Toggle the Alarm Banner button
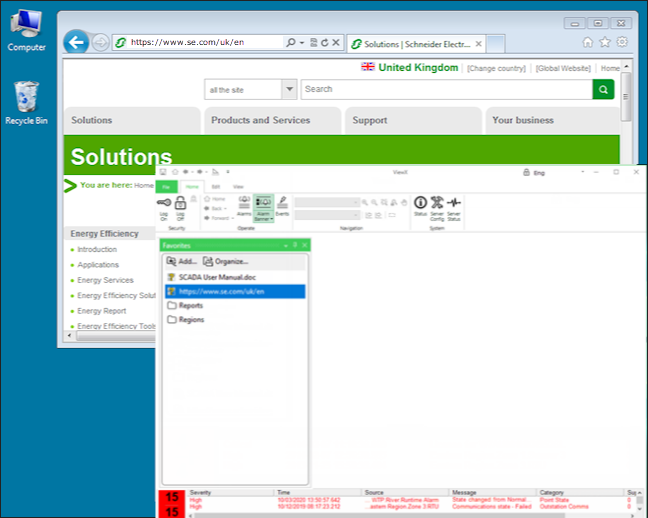Screen dimensions: 648x518 tap(264, 203)
